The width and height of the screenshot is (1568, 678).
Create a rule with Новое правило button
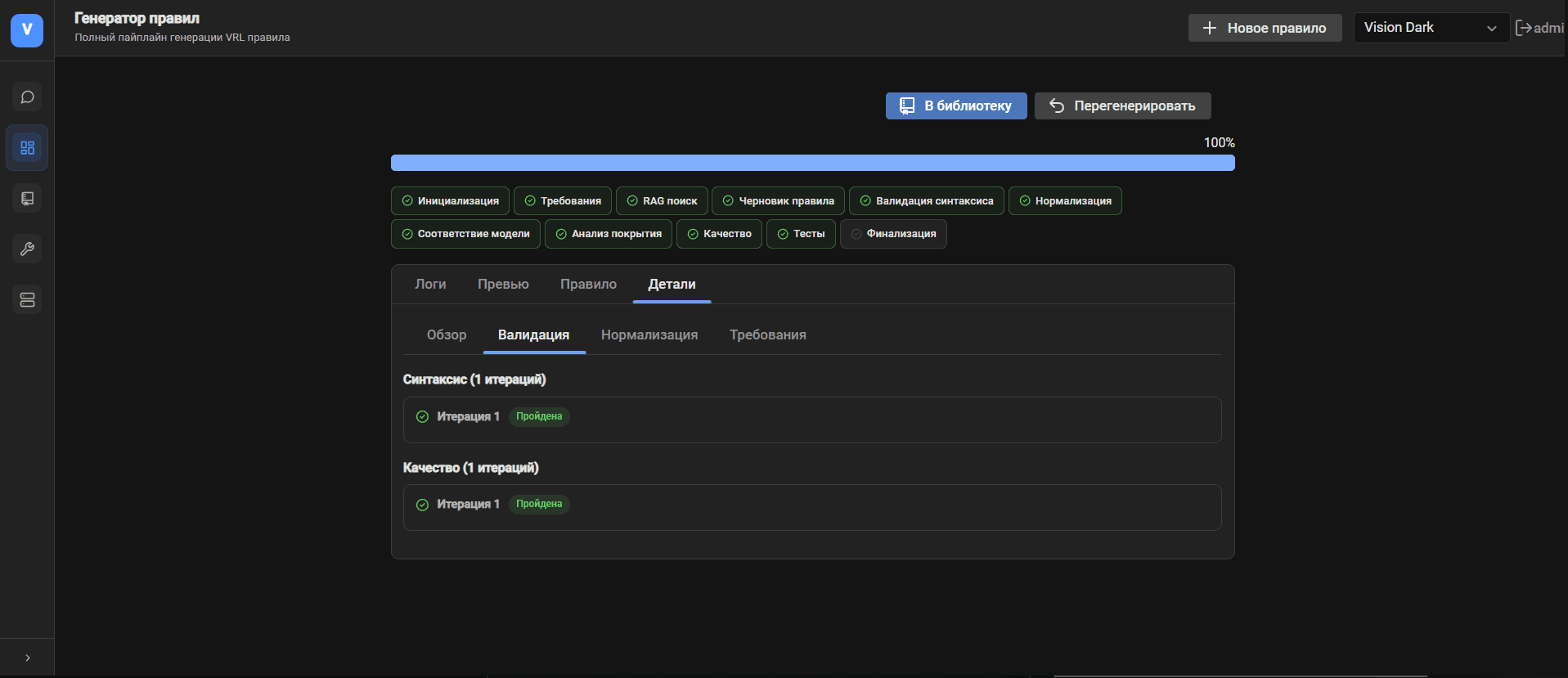(x=1265, y=28)
